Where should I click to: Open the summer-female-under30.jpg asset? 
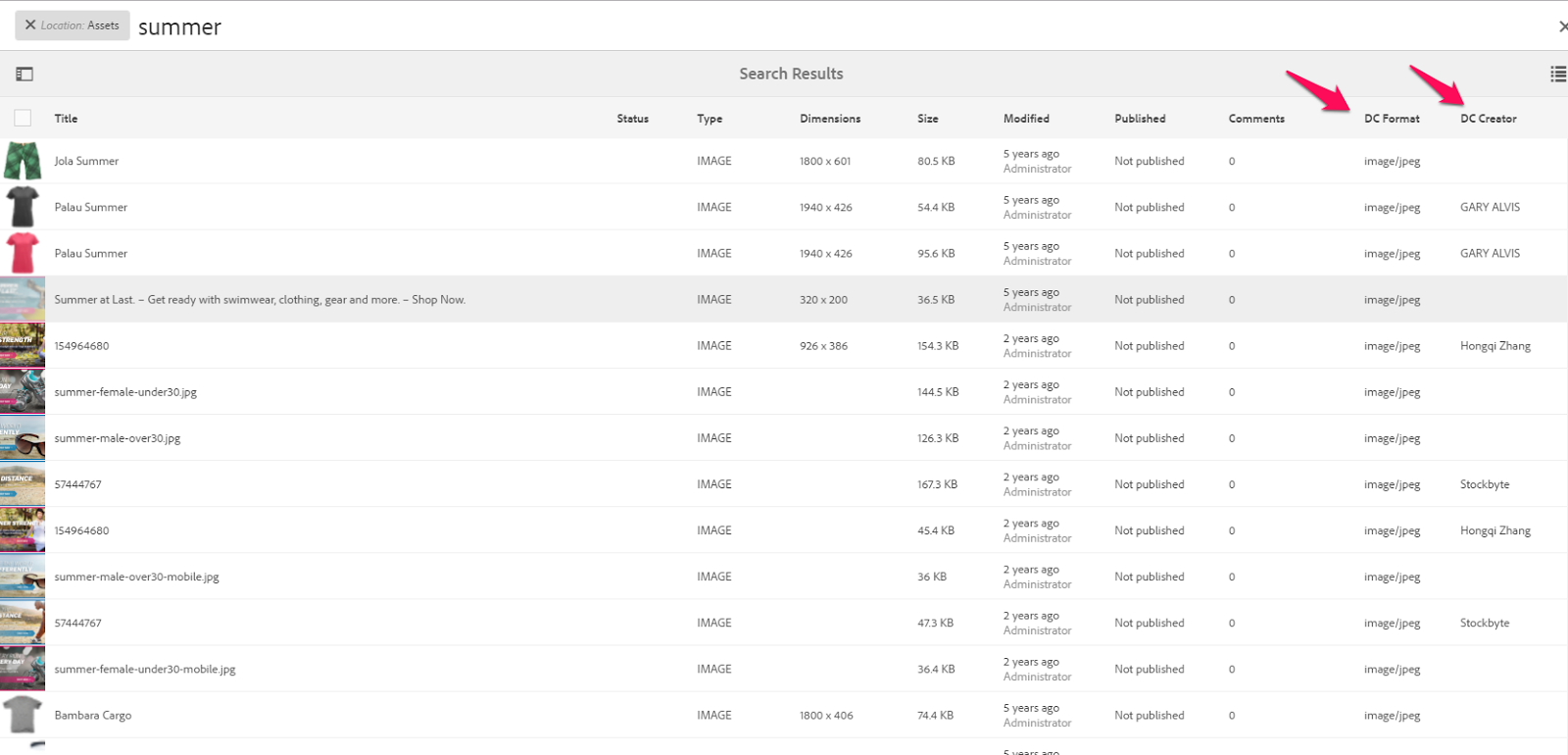[125, 392]
